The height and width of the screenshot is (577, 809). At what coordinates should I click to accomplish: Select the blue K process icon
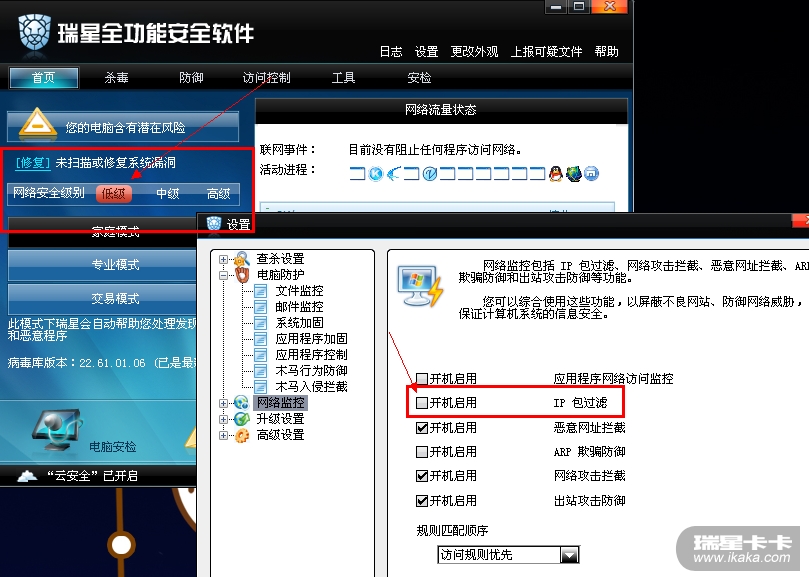click(x=376, y=174)
